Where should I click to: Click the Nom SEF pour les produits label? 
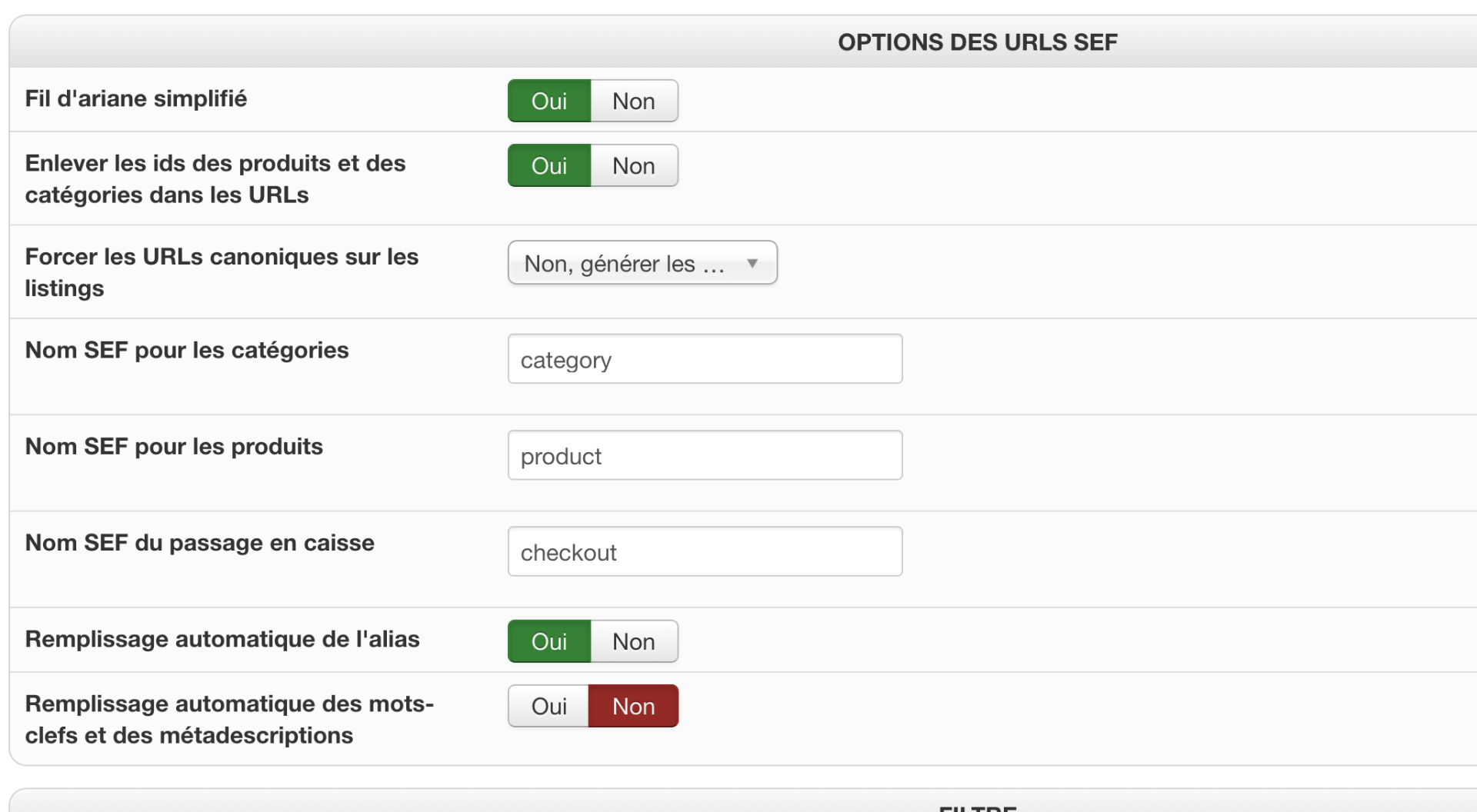[x=174, y=447]
